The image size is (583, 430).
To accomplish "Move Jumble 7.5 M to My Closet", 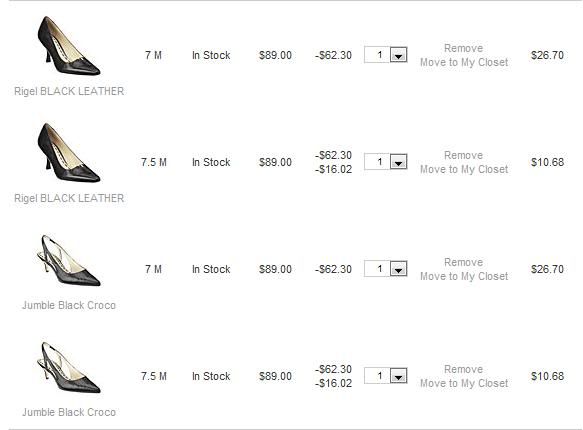I will pos(464,384).
